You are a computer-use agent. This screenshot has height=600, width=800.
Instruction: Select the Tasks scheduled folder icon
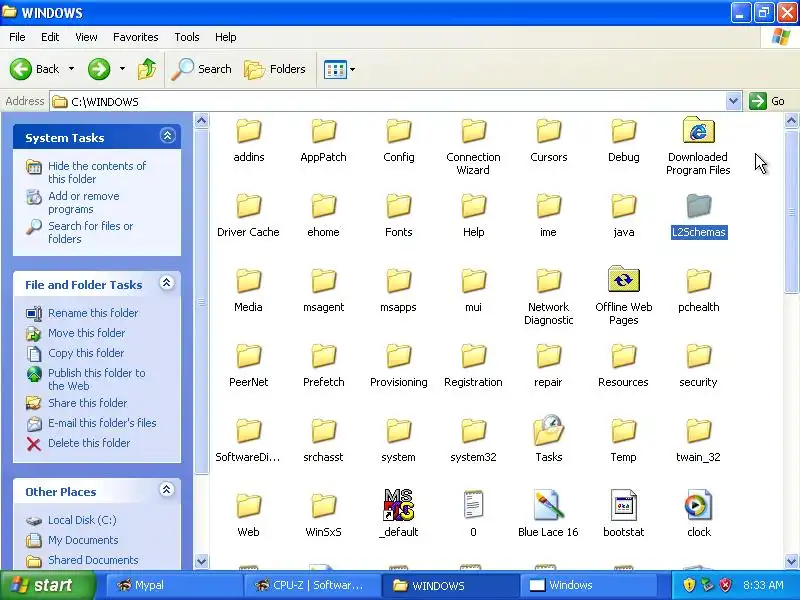pos(548,439)
